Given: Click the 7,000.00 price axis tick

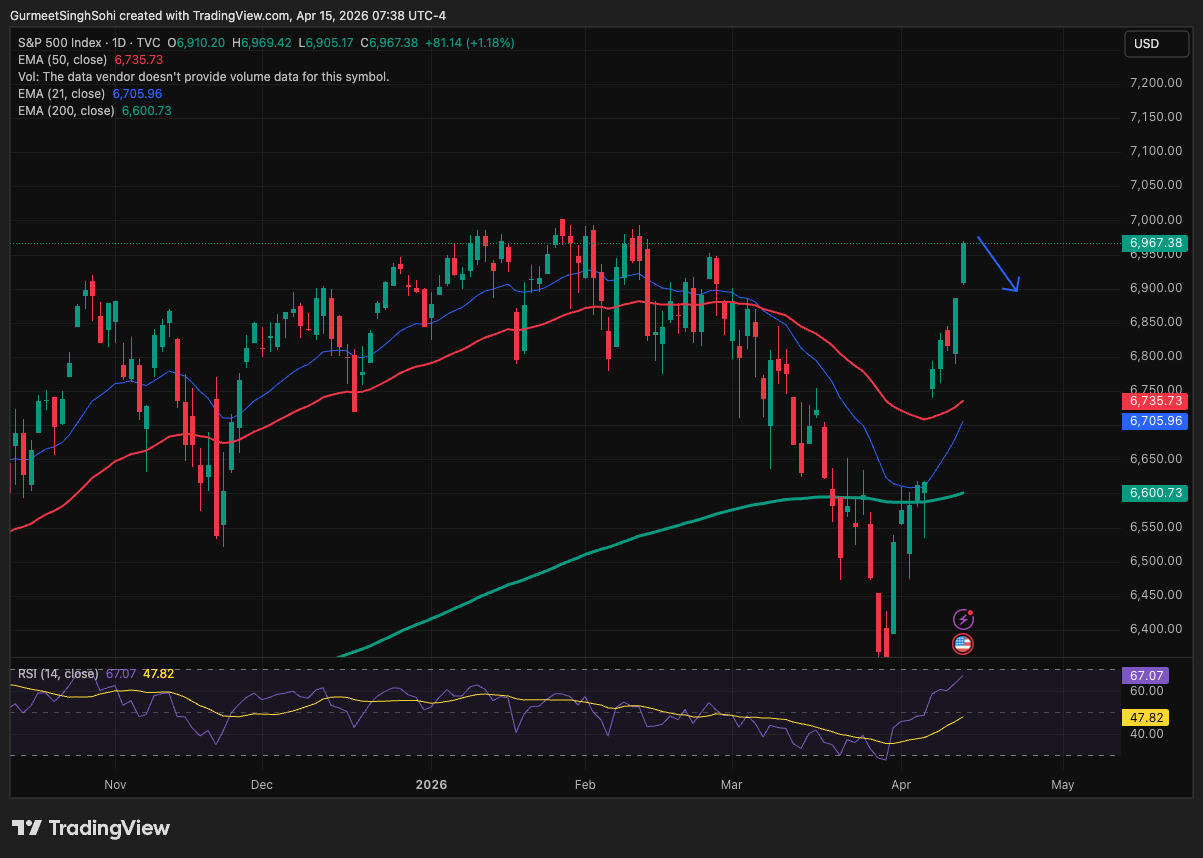Looking at the screenshot, I should pos(1156,219).
